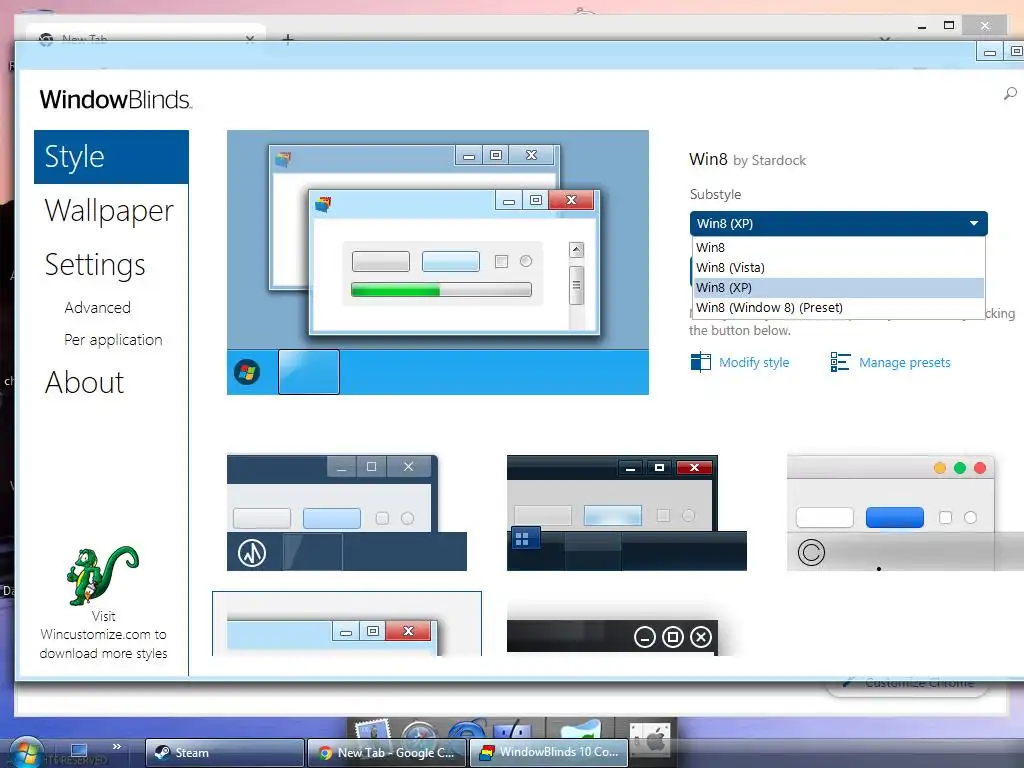Open Steam from the taskbar
The image size is (1024, 768).
[x=224, y=753]
